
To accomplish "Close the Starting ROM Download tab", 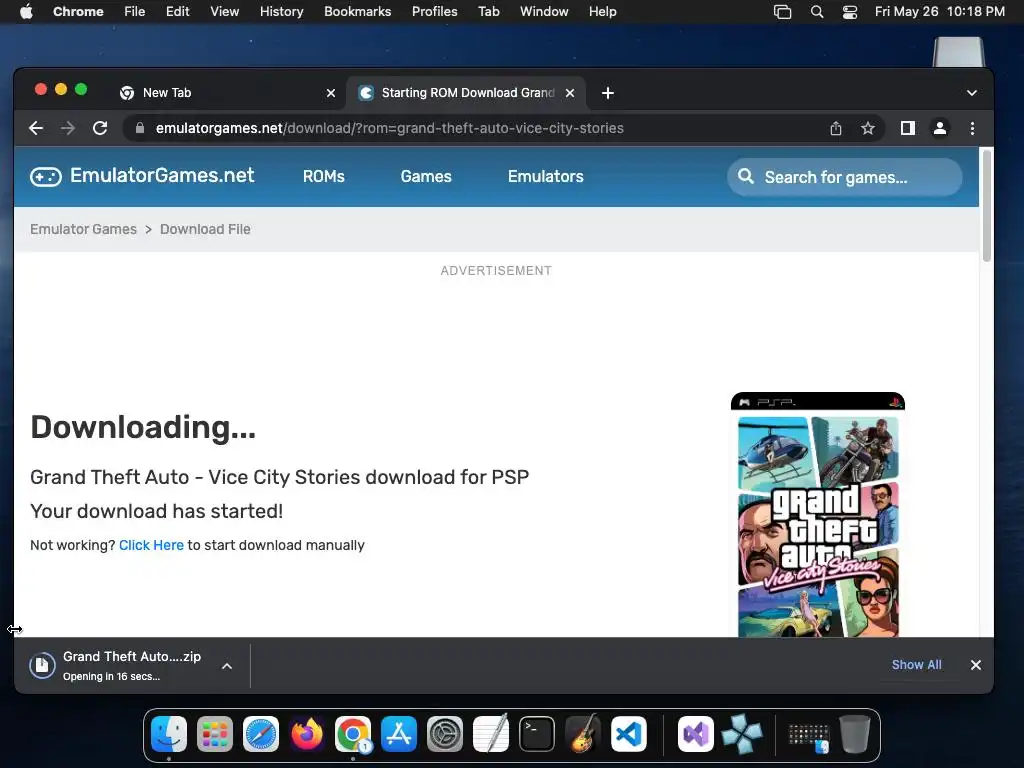I will [570, 93].
